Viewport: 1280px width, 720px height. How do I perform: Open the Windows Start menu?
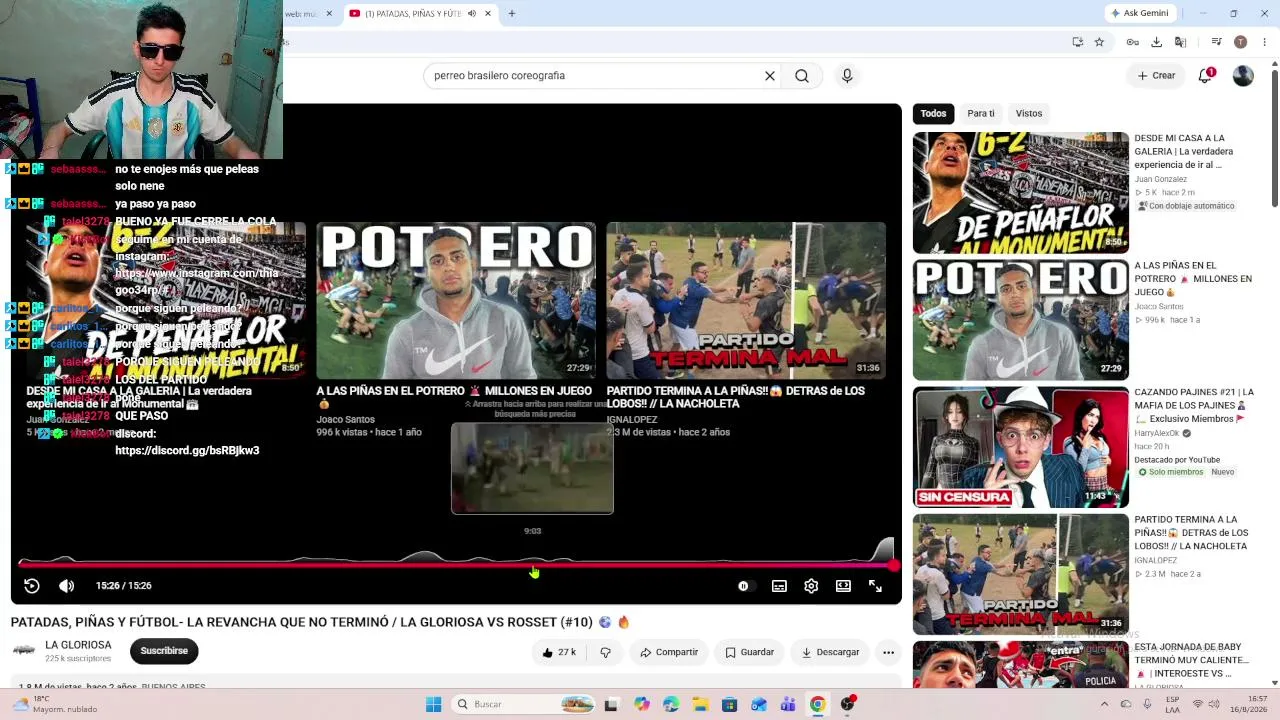433,704
